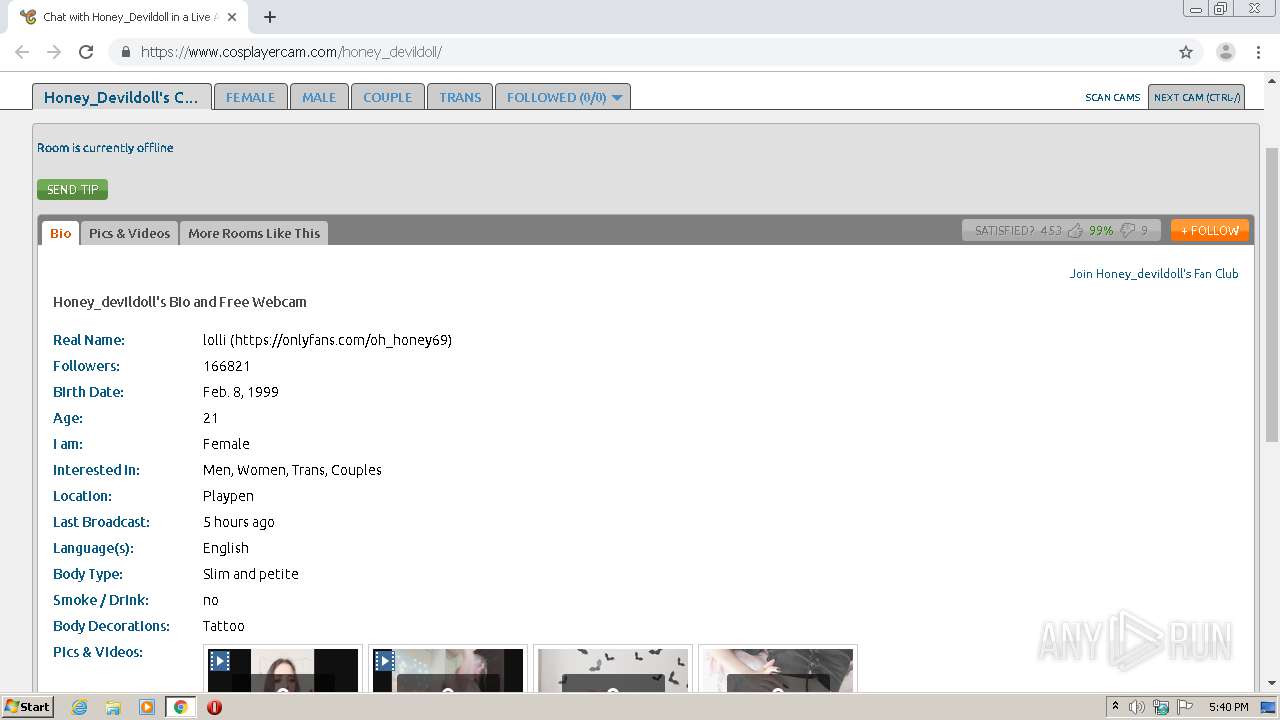
Task: Close the Chat with Honey_Devildoll browser tab
Action: [232, 17]
